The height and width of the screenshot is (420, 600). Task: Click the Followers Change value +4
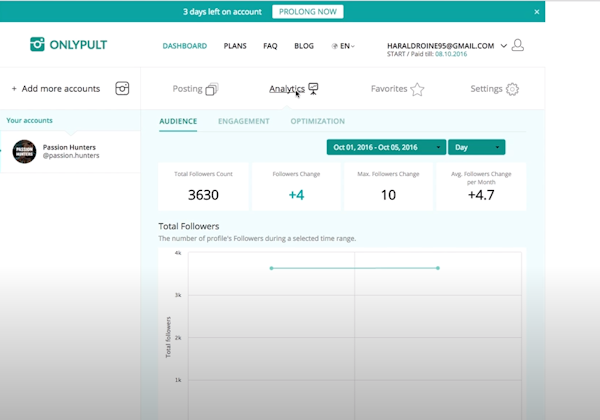(x=296, y=195)
